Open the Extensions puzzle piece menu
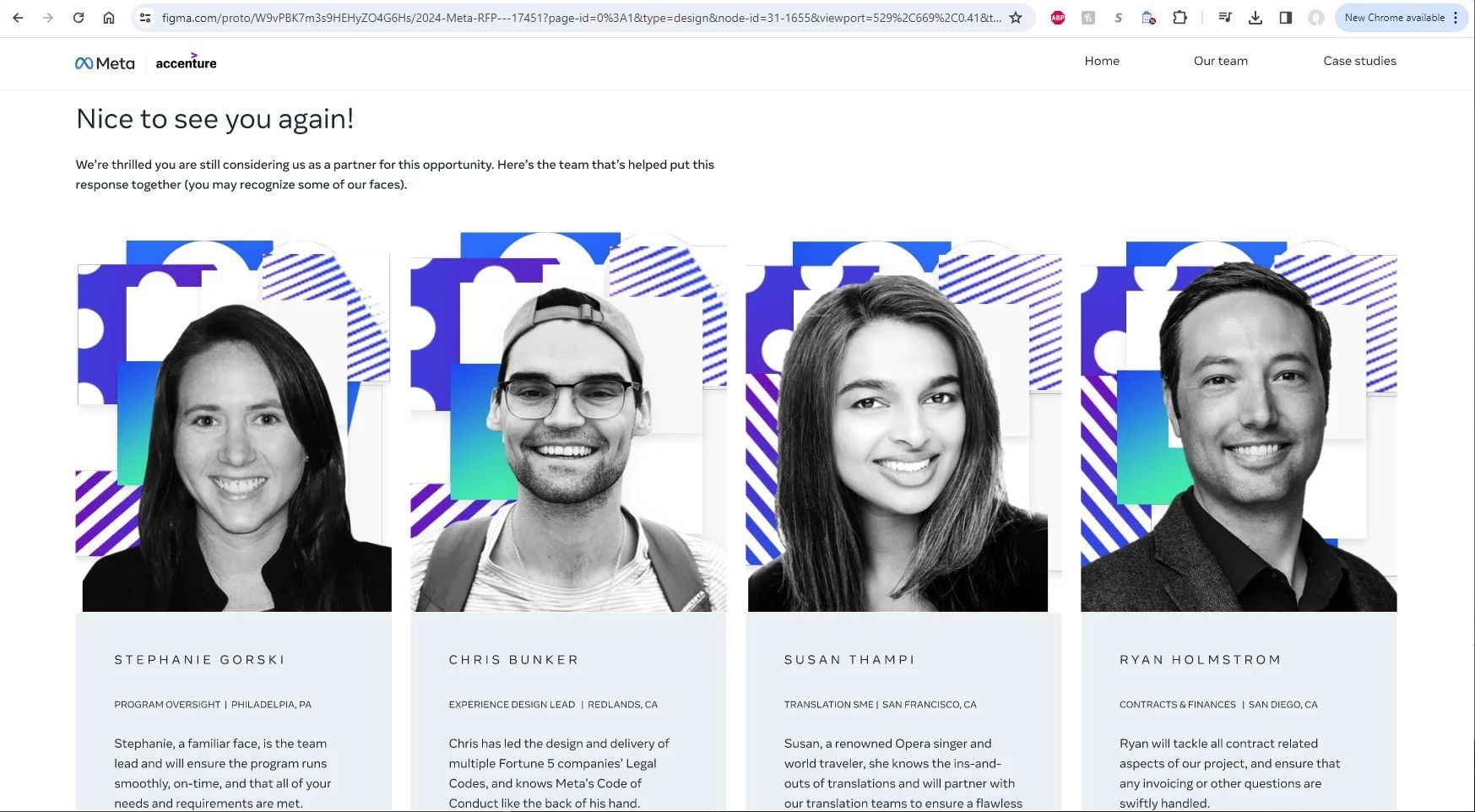Image resolution: width=1475 pixels, height=812 pixels. [1179, 18]
